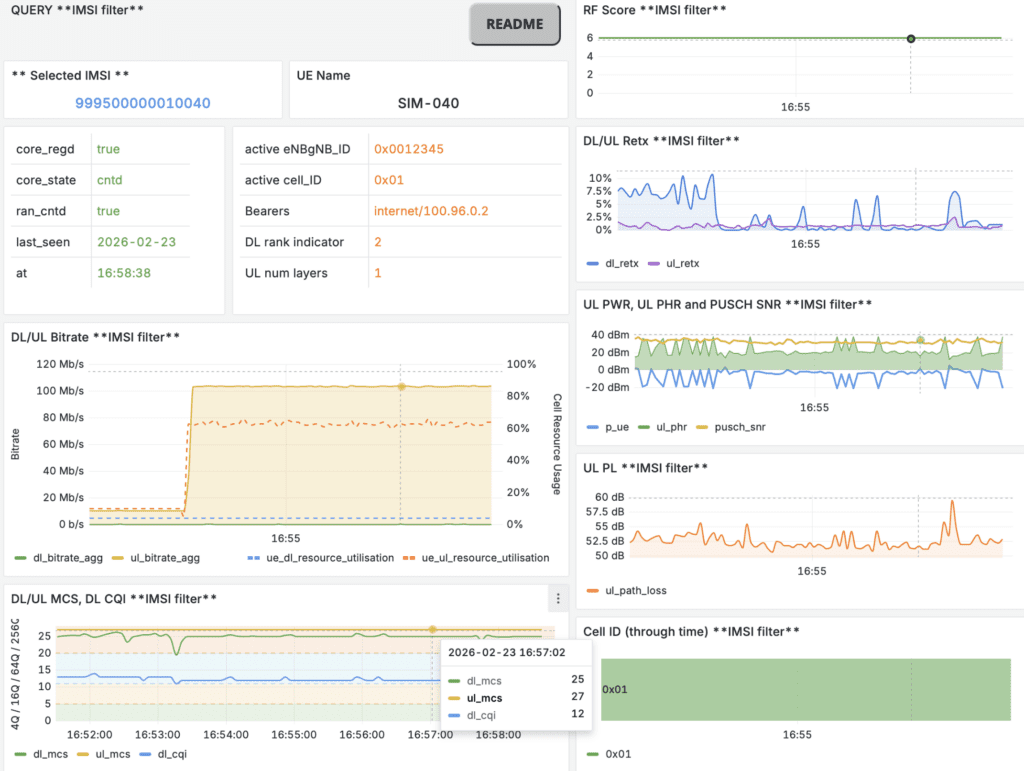
Task: Open the Cell ID (through time) panel title
Action: click(x=691, y=631)
